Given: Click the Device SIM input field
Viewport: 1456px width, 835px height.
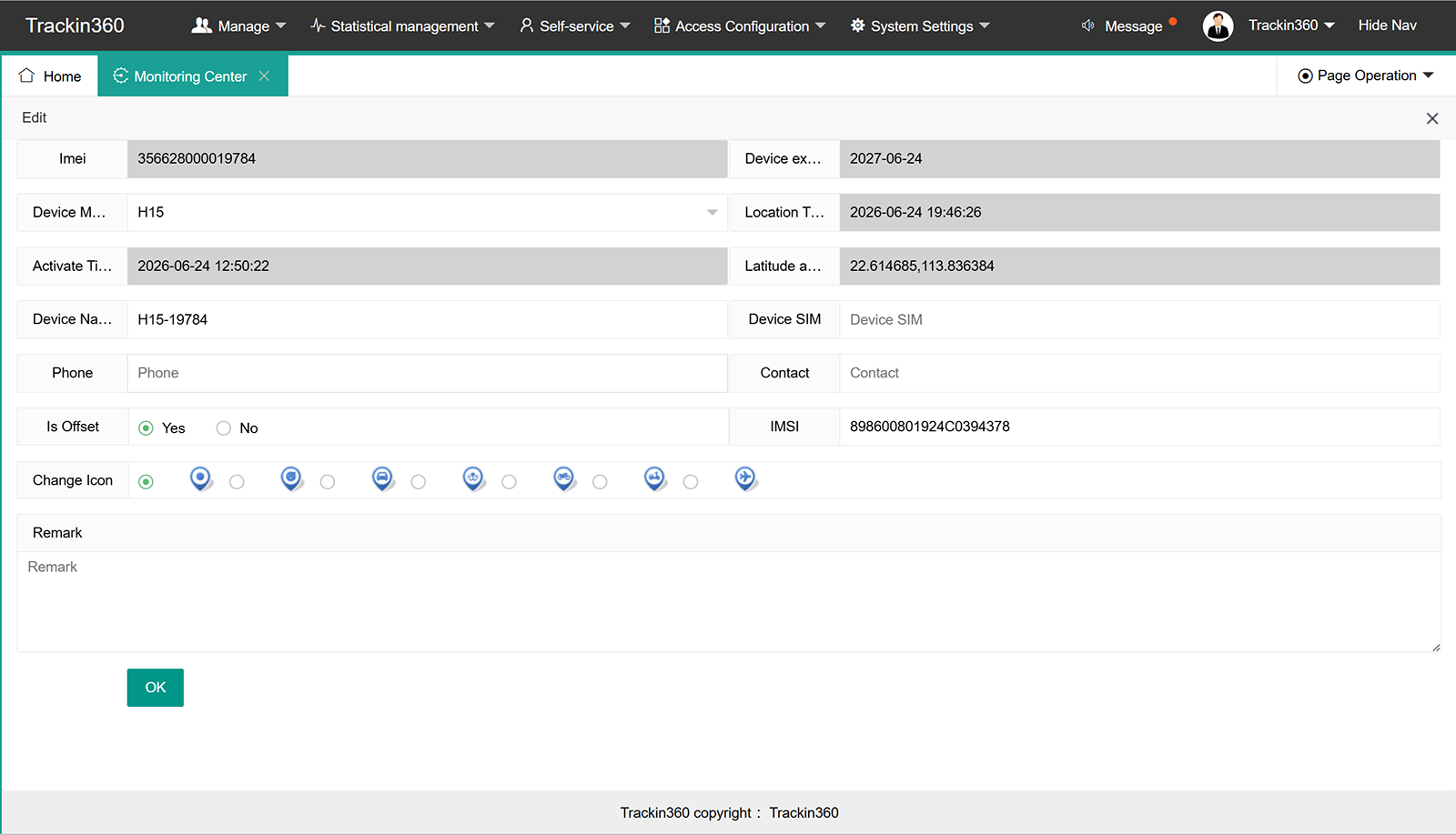Looking at the screenshot, I should tap(1139, 319).
